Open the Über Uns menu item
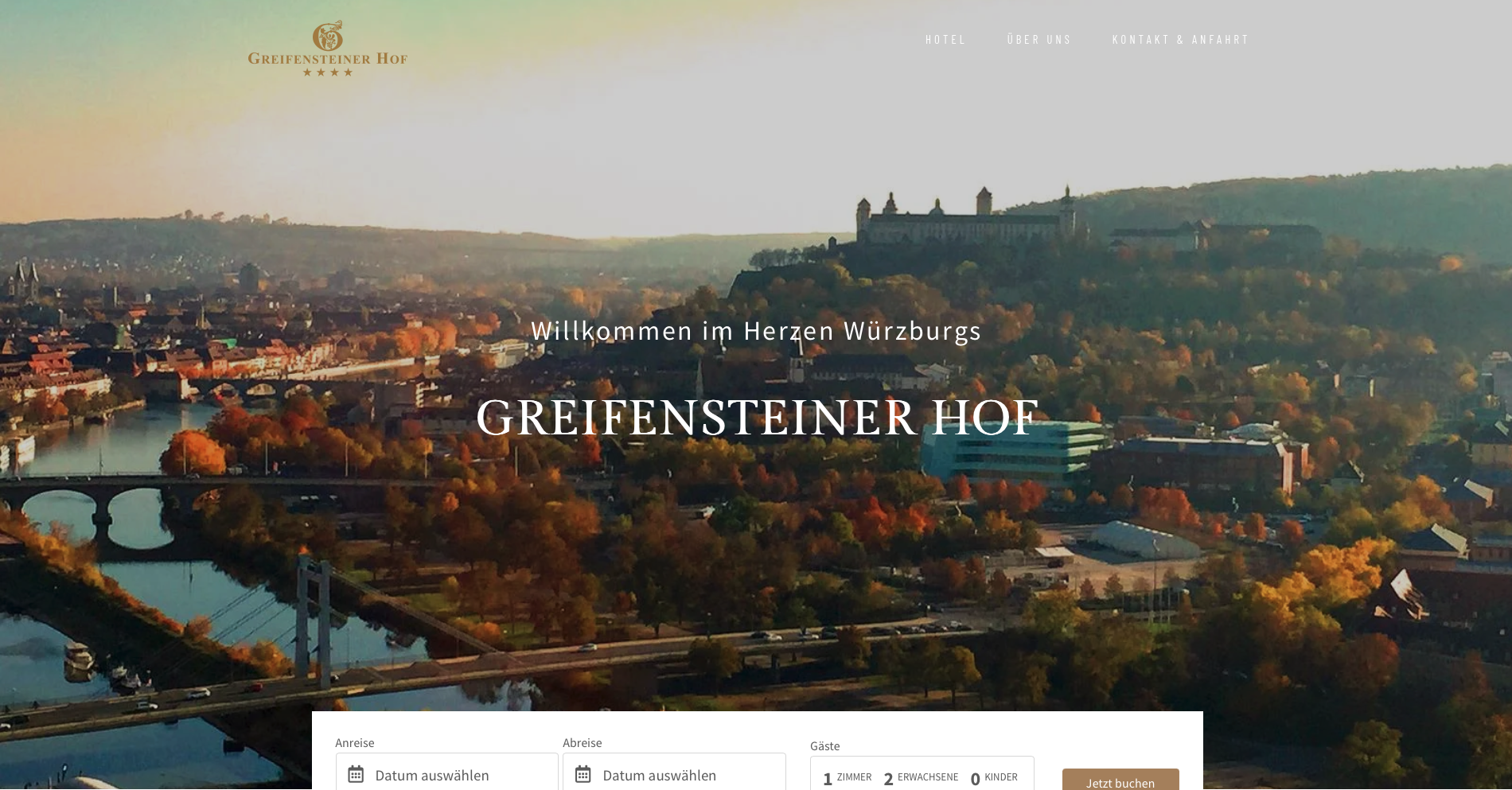 click(x=1039, y=40)
